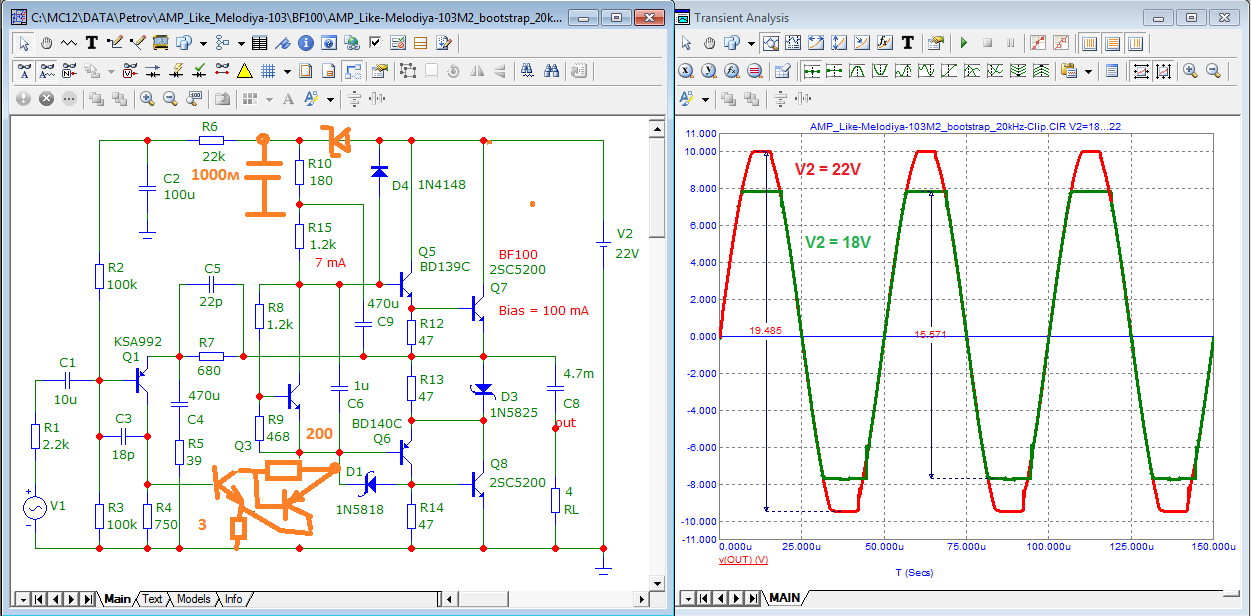Click the v(OUT) (V) axis label
The height and width of the screenshot is (616, 1251).
click(x=742, y=560)
